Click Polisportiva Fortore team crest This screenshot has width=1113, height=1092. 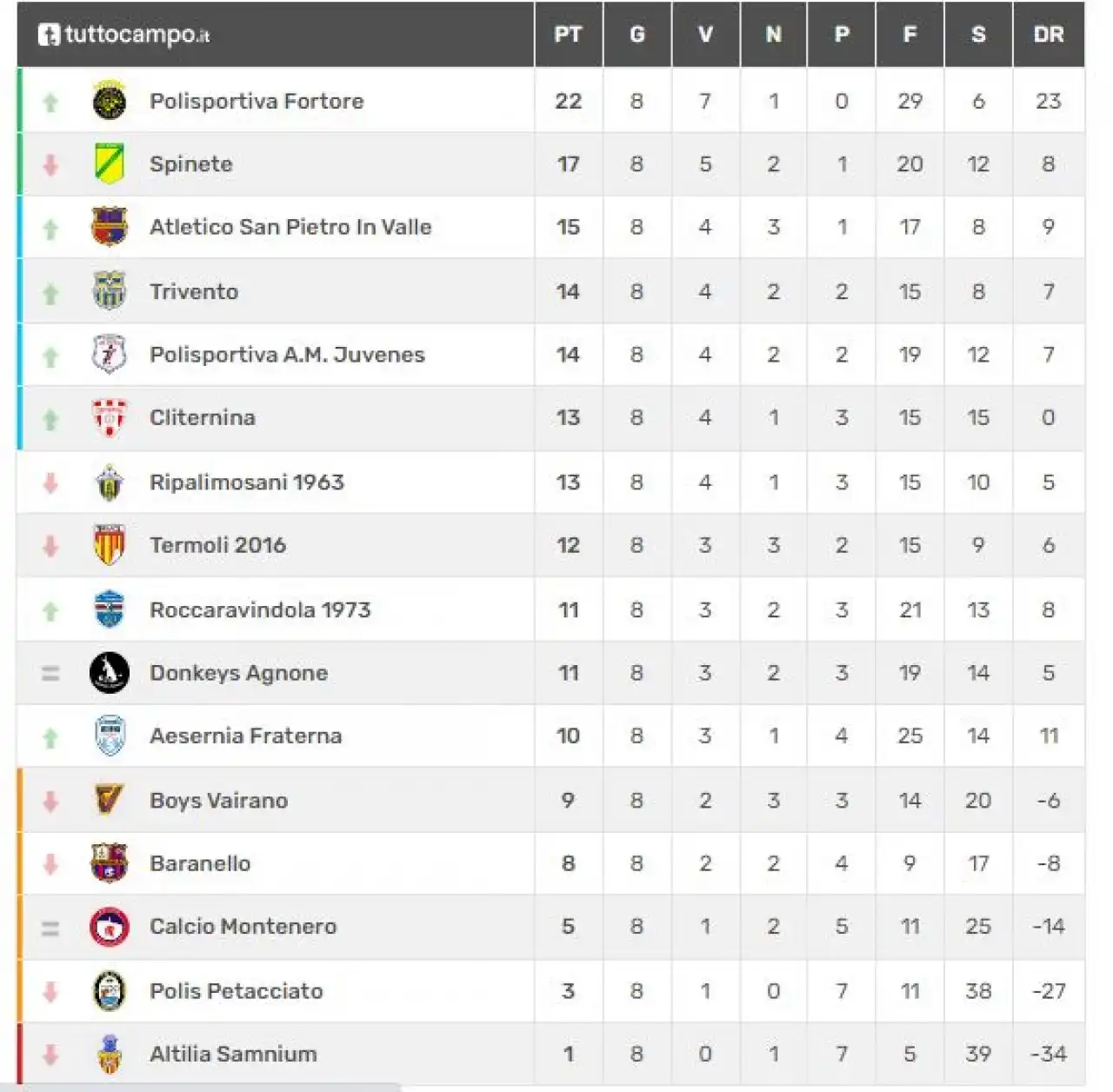(109, 101)
